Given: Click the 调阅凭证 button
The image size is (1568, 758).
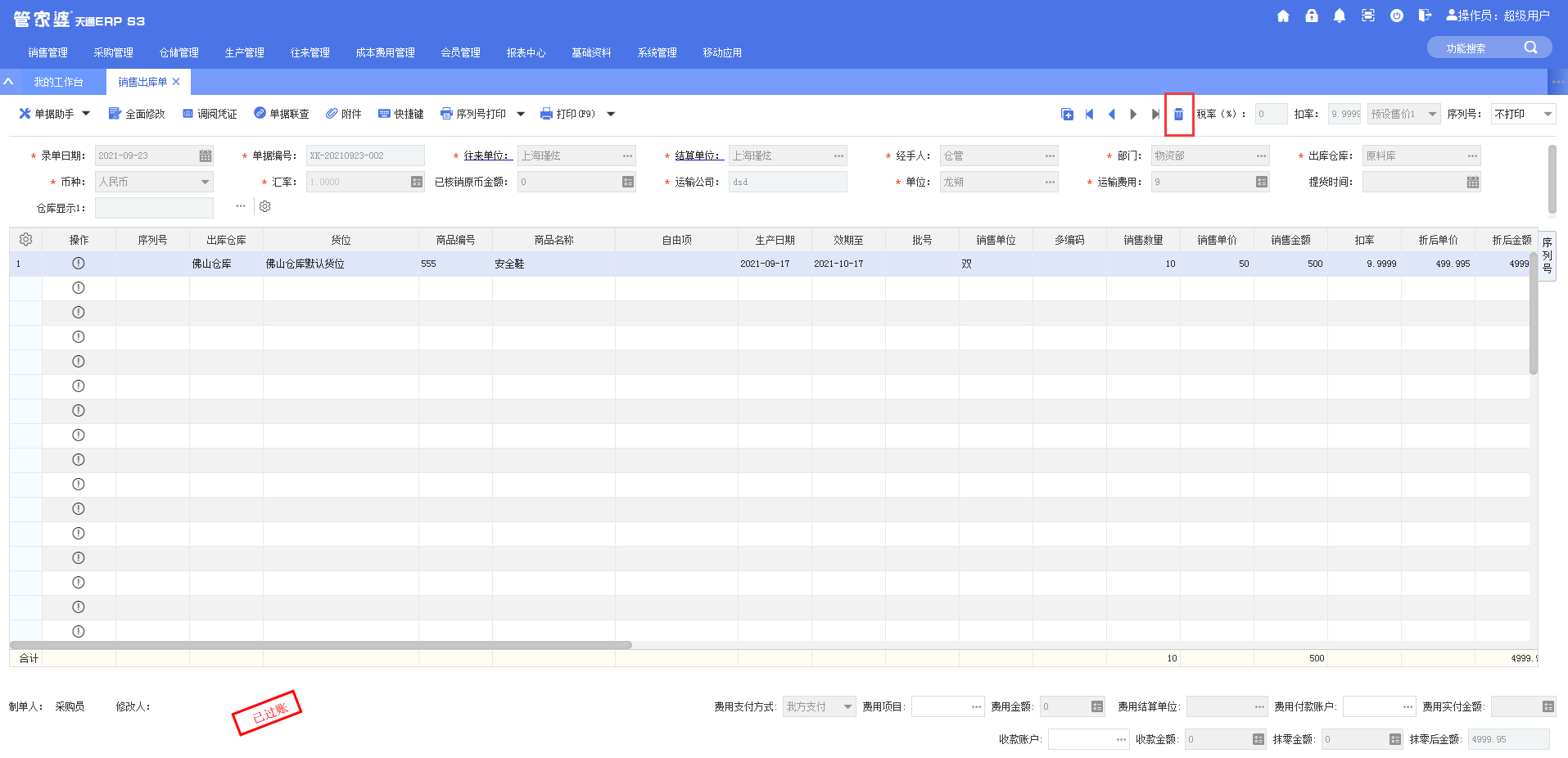Looking at the screenshot, I should (210, 114).
